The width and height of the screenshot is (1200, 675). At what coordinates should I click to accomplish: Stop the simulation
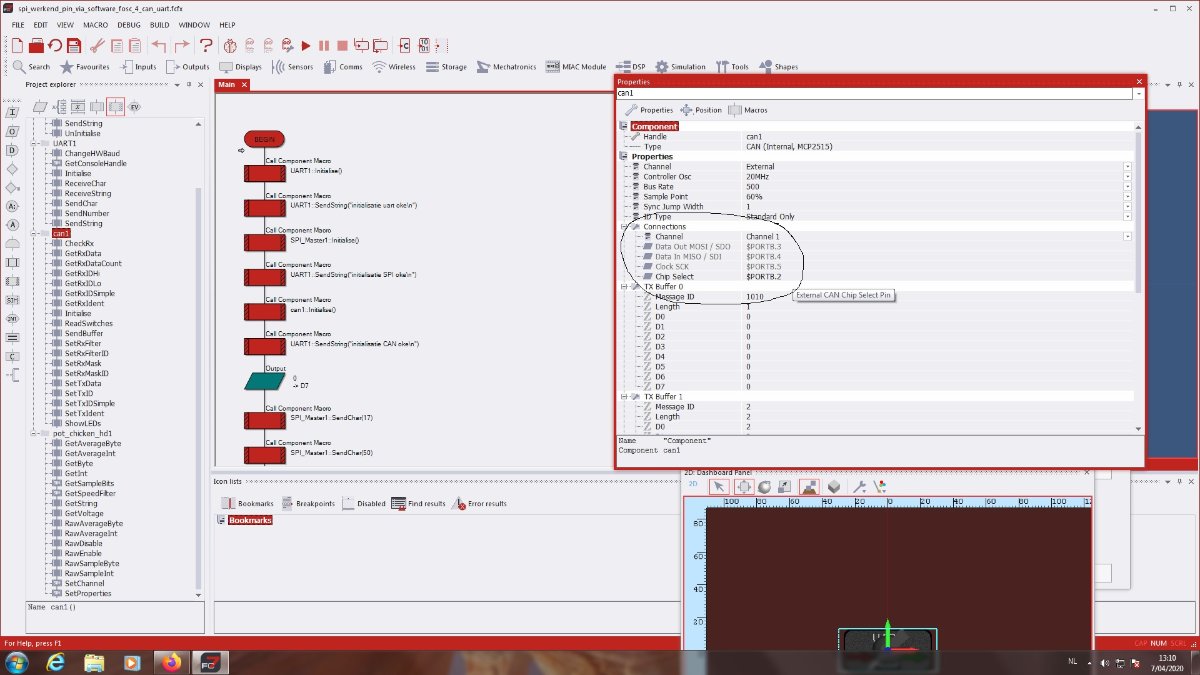tap(342, 45)
